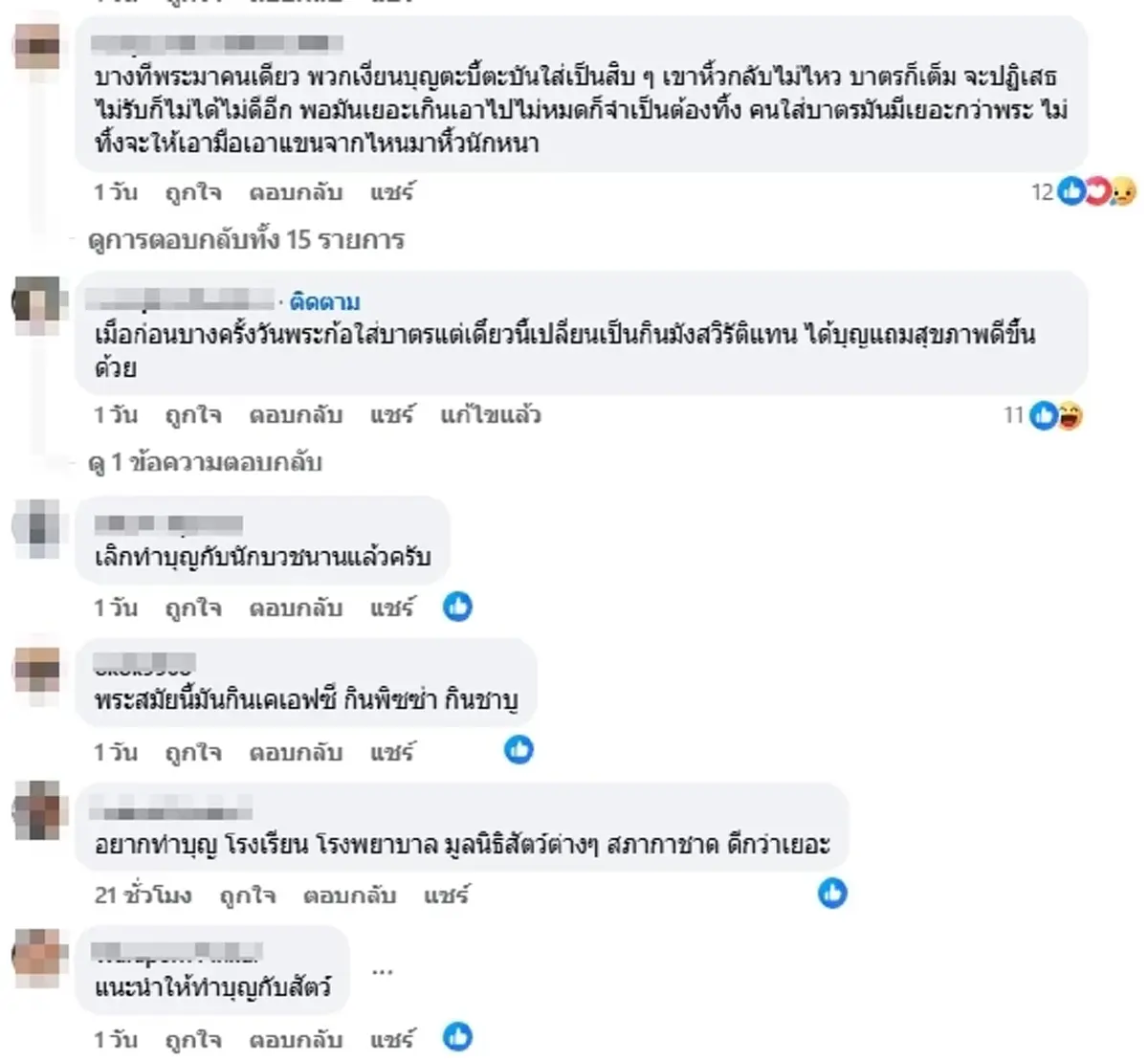Expand the single reply under the second comment
Screen dimensions: 1148x1061
pos(206,462)
